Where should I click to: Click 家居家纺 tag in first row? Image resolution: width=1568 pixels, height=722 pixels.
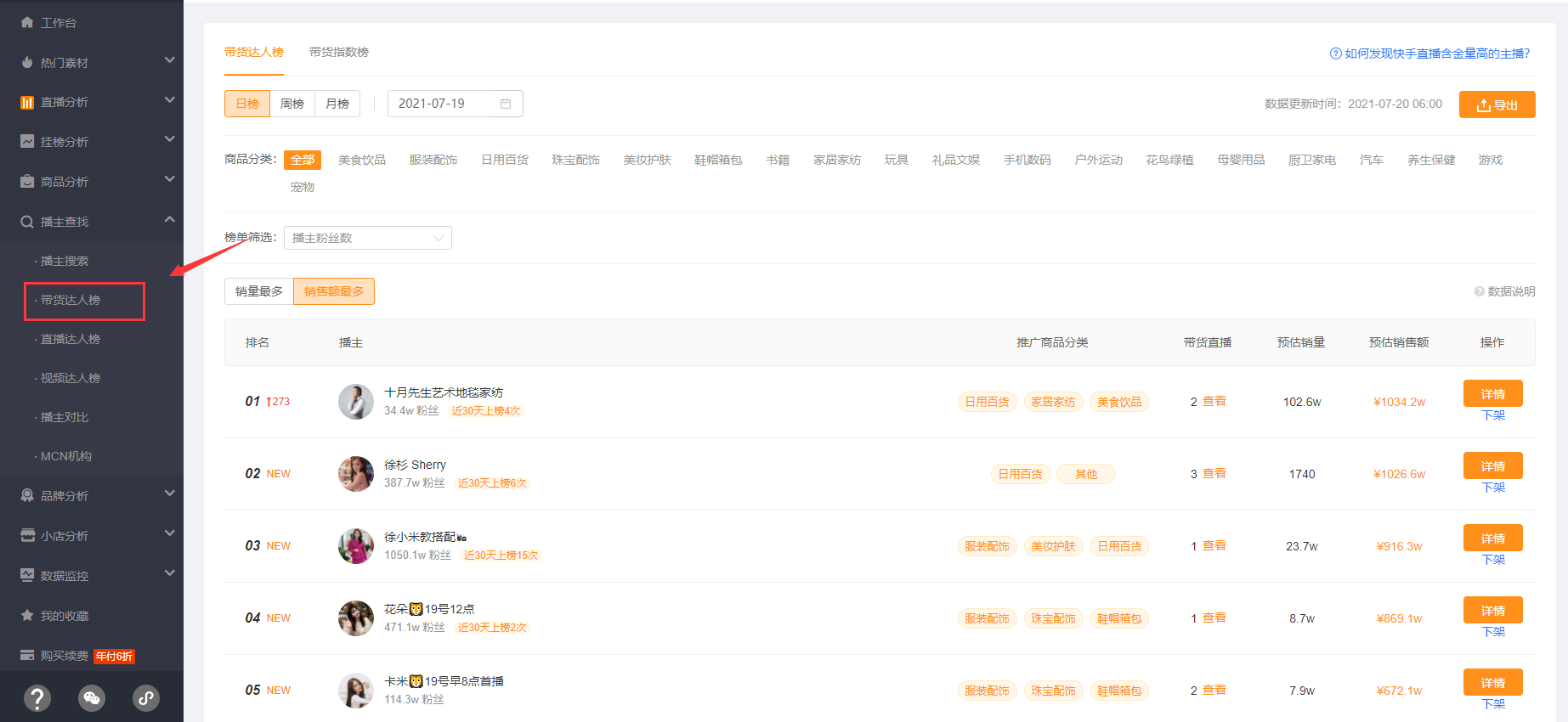(x=1053, y=402)
